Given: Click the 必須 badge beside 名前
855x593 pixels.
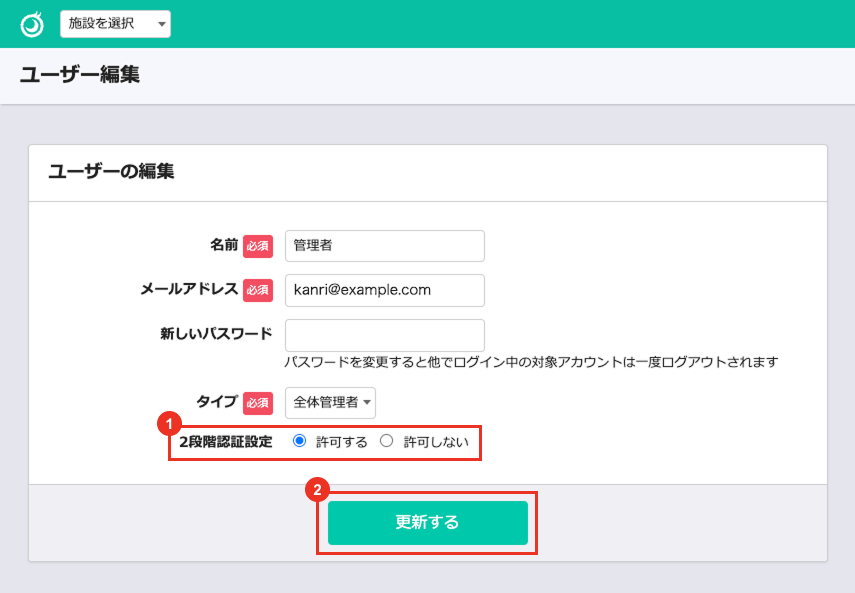Looking at the screenshot, I should pos(258,246).
